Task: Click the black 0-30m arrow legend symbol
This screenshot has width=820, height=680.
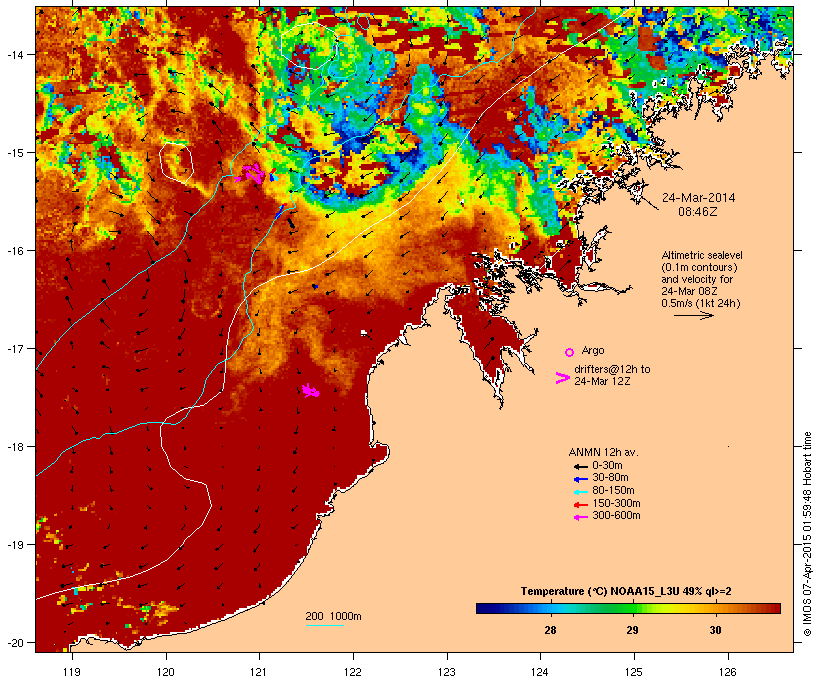Action: [x=580, y=467]
